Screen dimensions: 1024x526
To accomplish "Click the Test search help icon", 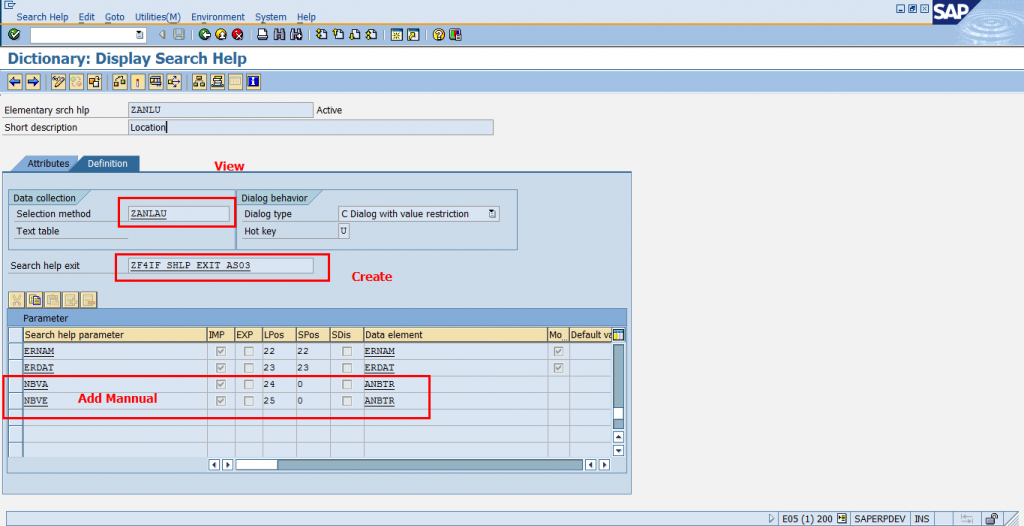I will (x=155, y=82).
